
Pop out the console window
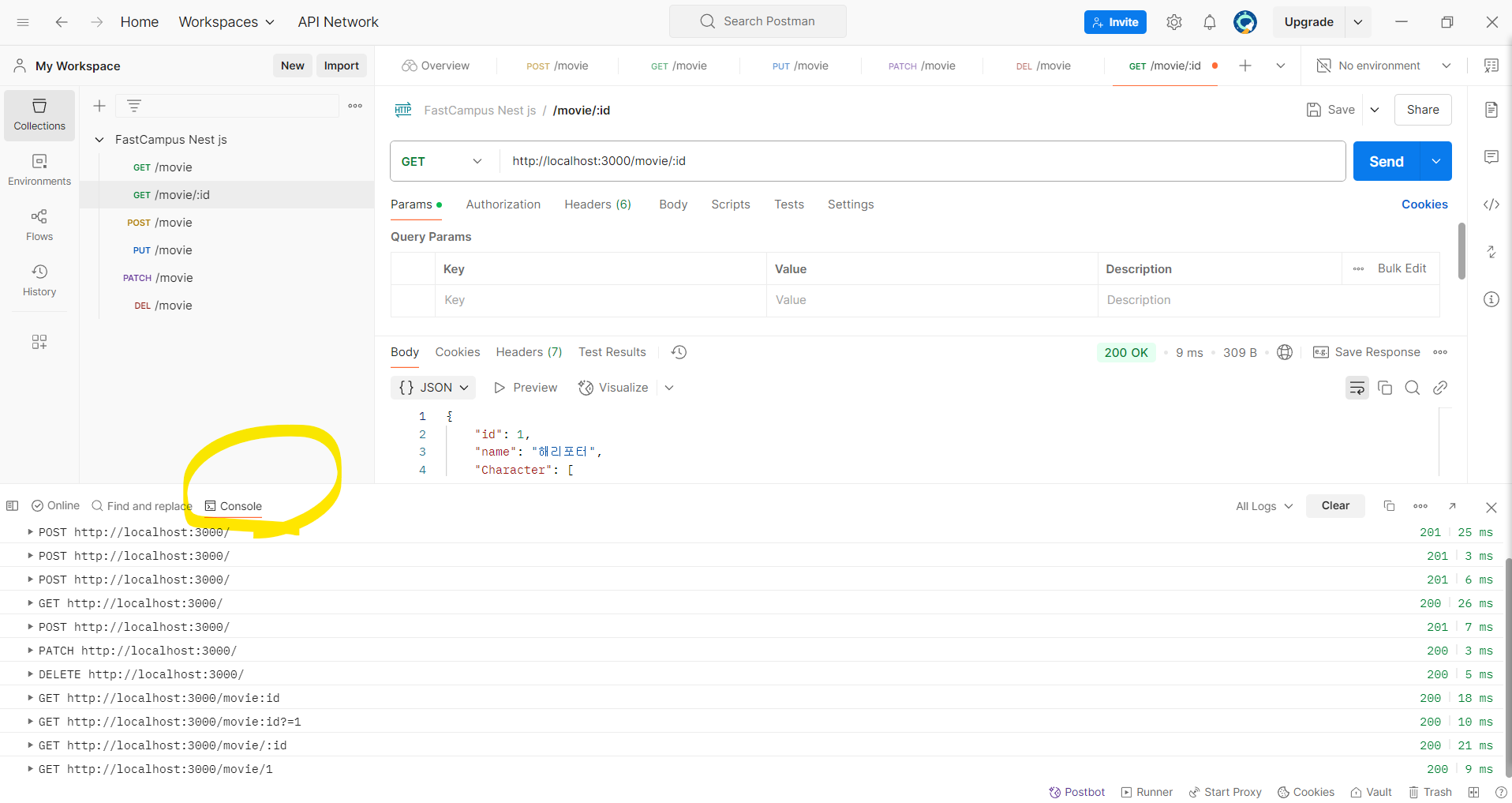[1452, 506]
